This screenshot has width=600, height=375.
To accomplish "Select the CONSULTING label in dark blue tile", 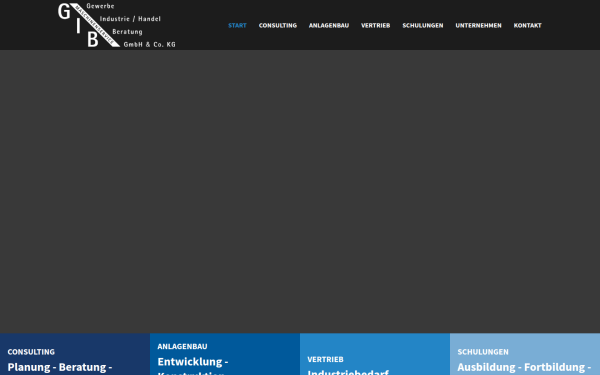I will coord(31,352).
